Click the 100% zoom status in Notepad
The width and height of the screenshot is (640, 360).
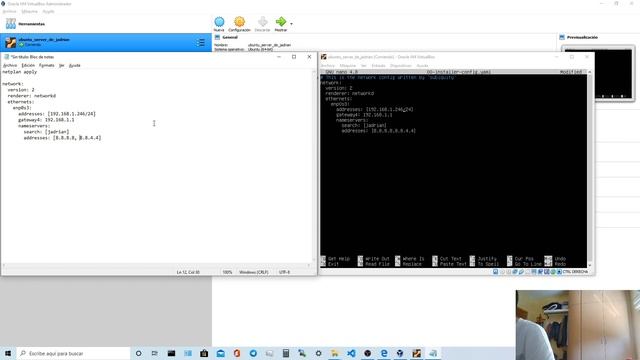227,272
